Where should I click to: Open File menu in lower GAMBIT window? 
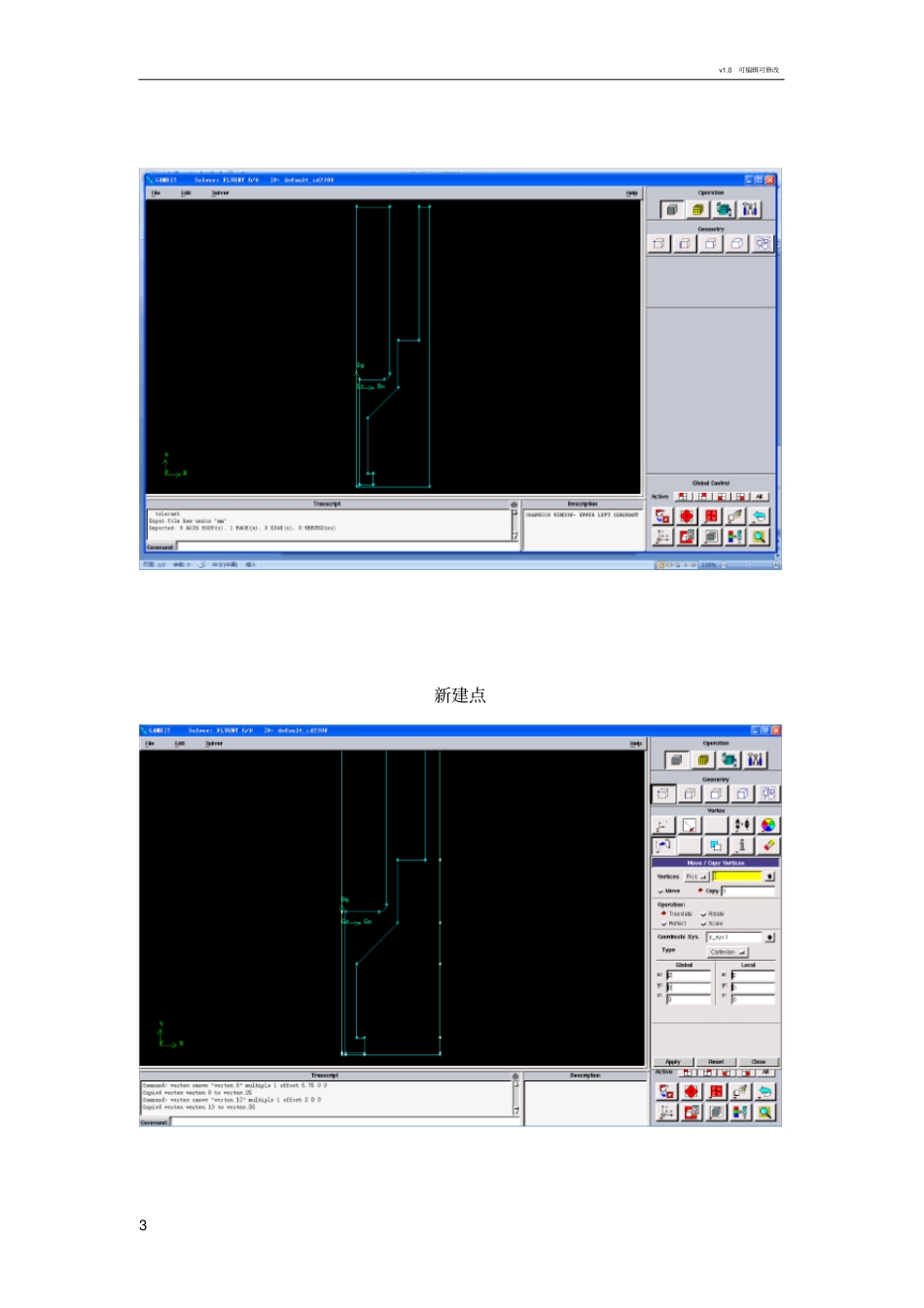[x=150, y=743]
